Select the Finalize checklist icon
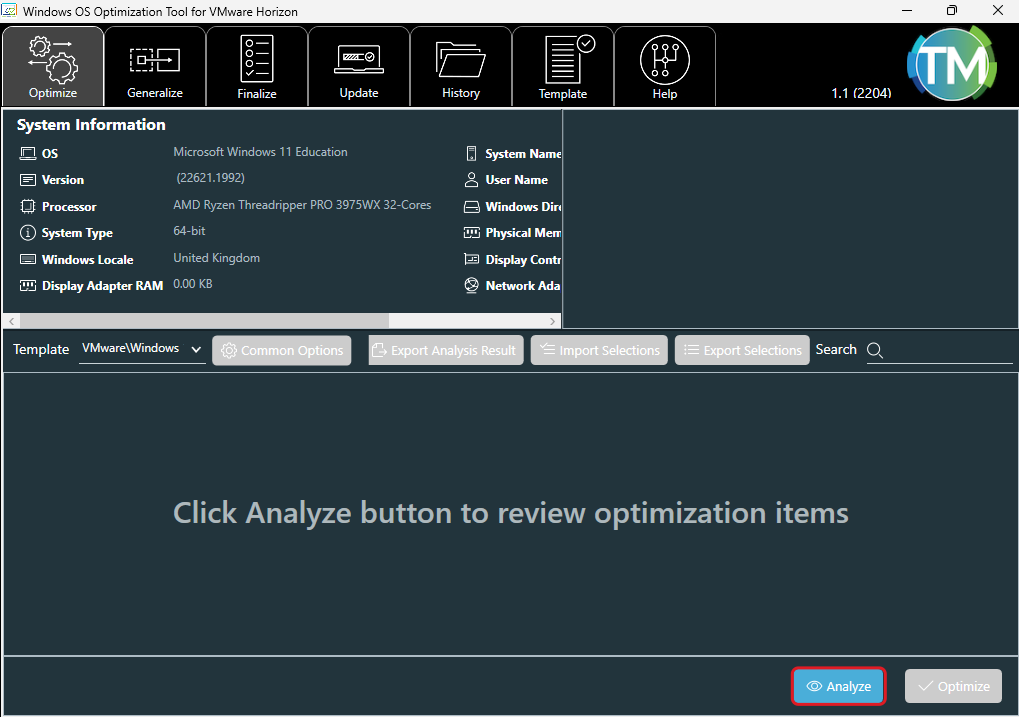This screenshot has height=717, width=1019. [x=257, y=58]
